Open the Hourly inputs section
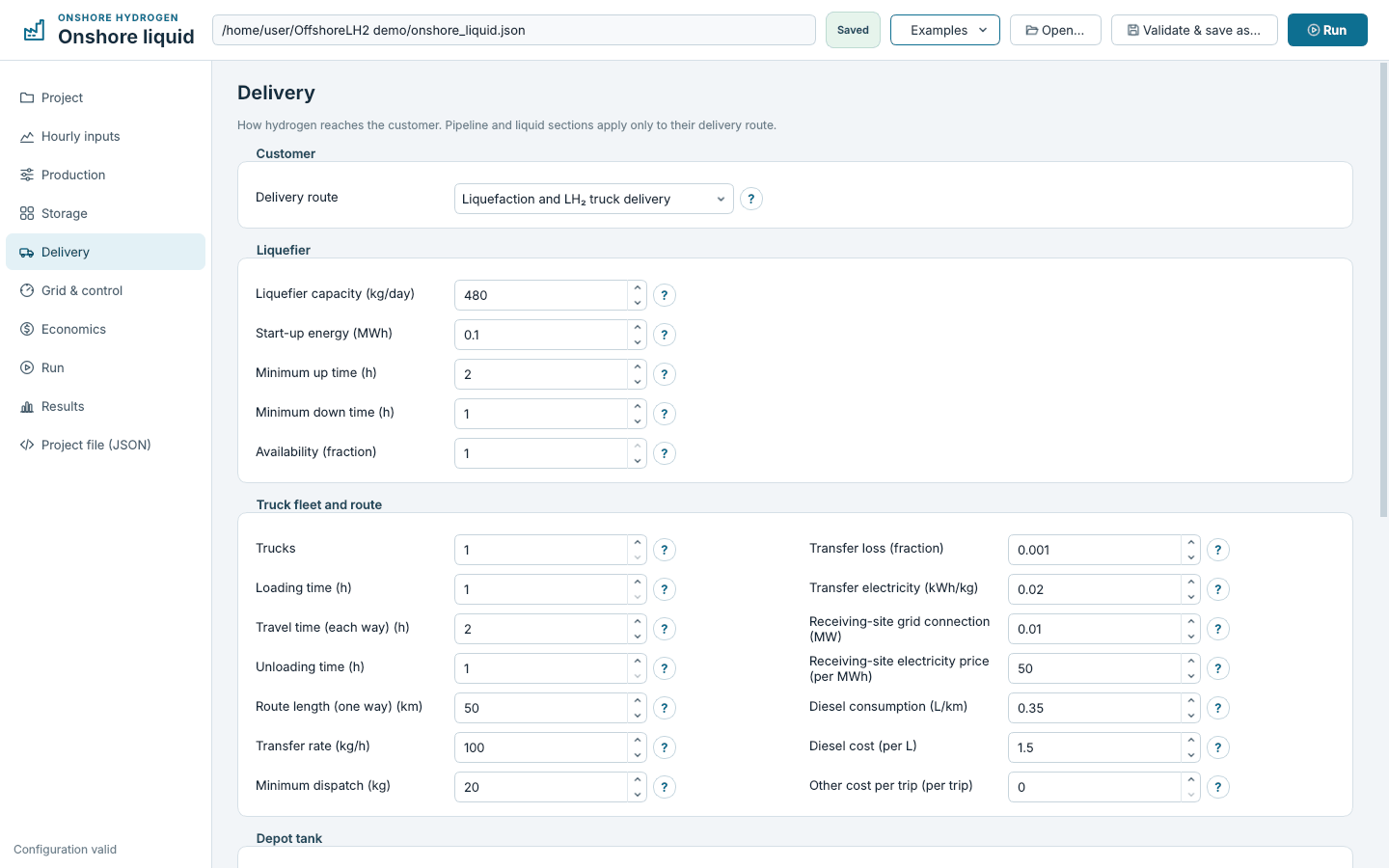The image size is (1389, 868). click(x=106, y=136)
